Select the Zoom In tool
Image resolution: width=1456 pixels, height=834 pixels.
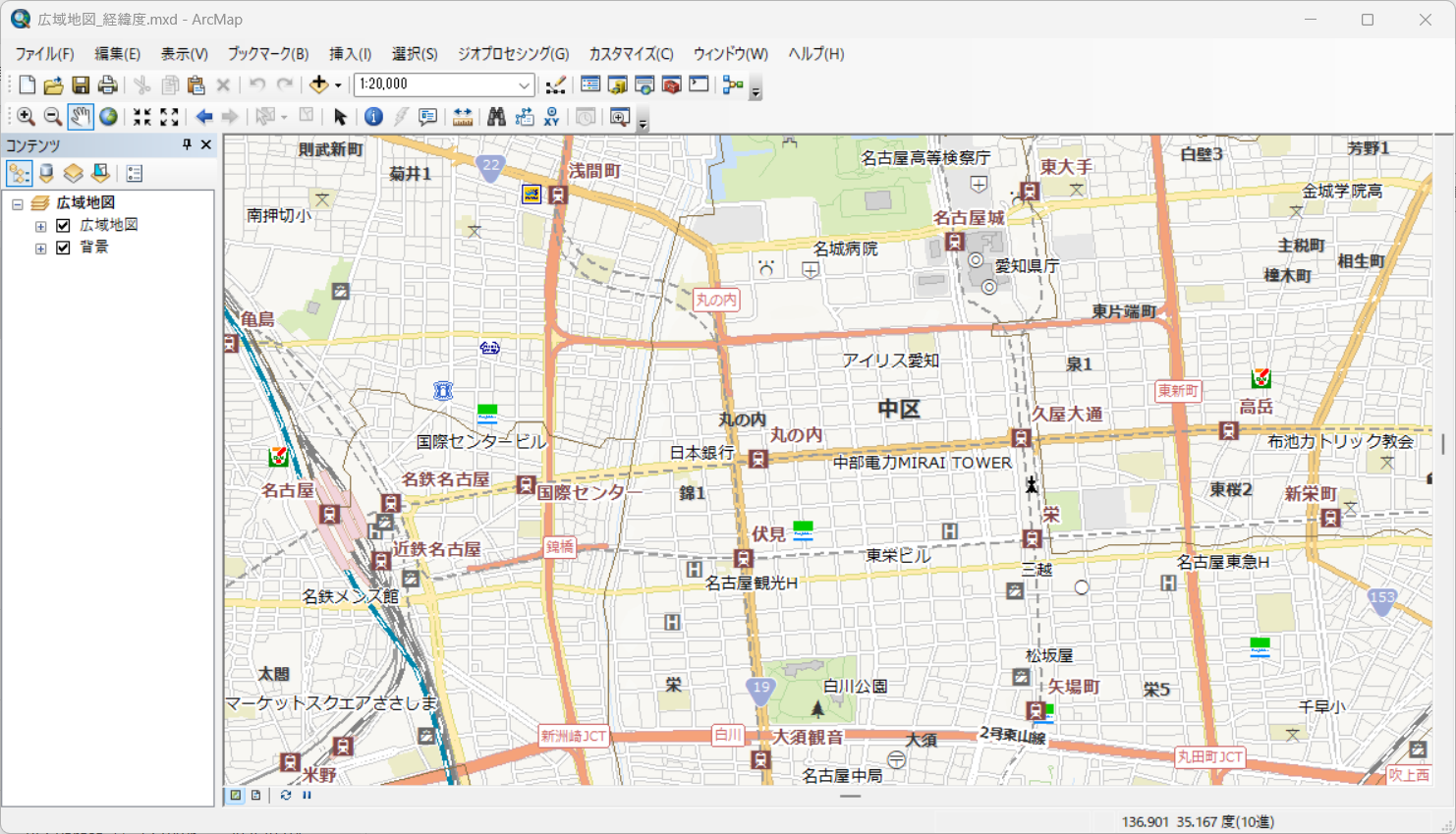26,117
